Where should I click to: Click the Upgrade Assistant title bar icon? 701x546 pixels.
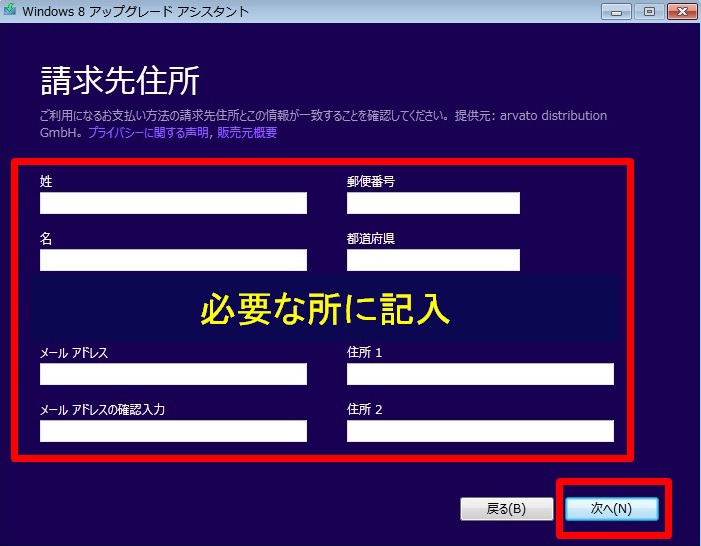pyautogui.click(x=10, y=10)
